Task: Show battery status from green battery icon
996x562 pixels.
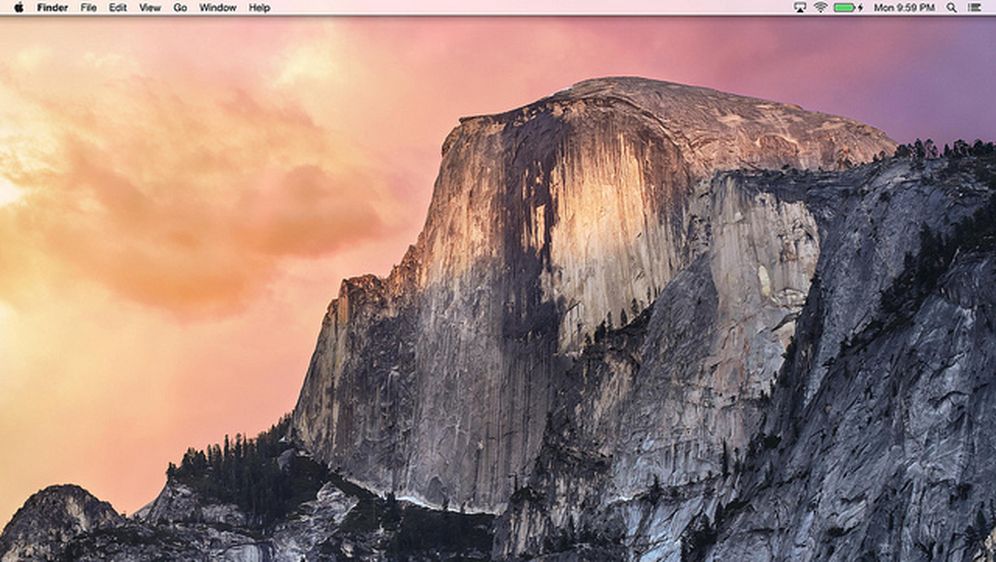Action: pos(844,7)
